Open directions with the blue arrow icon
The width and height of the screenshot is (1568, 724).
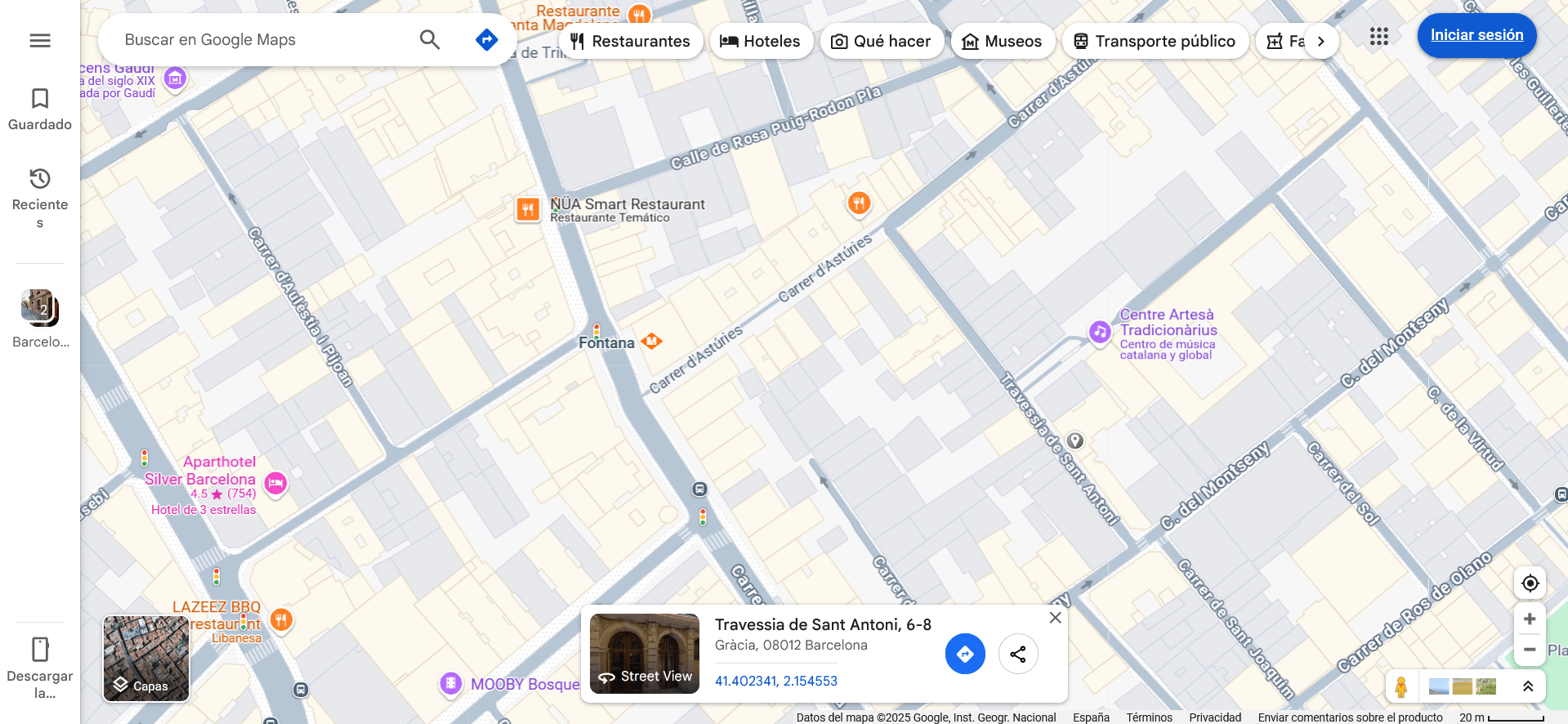coord(487,39)
